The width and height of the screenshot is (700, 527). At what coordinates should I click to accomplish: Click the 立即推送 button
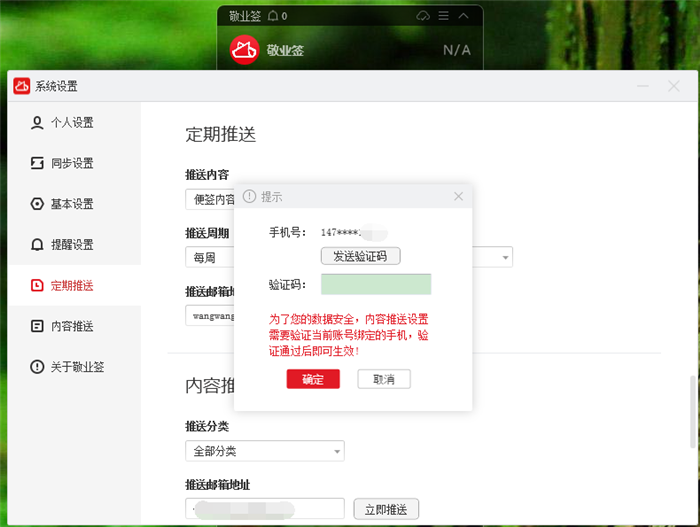386,509
